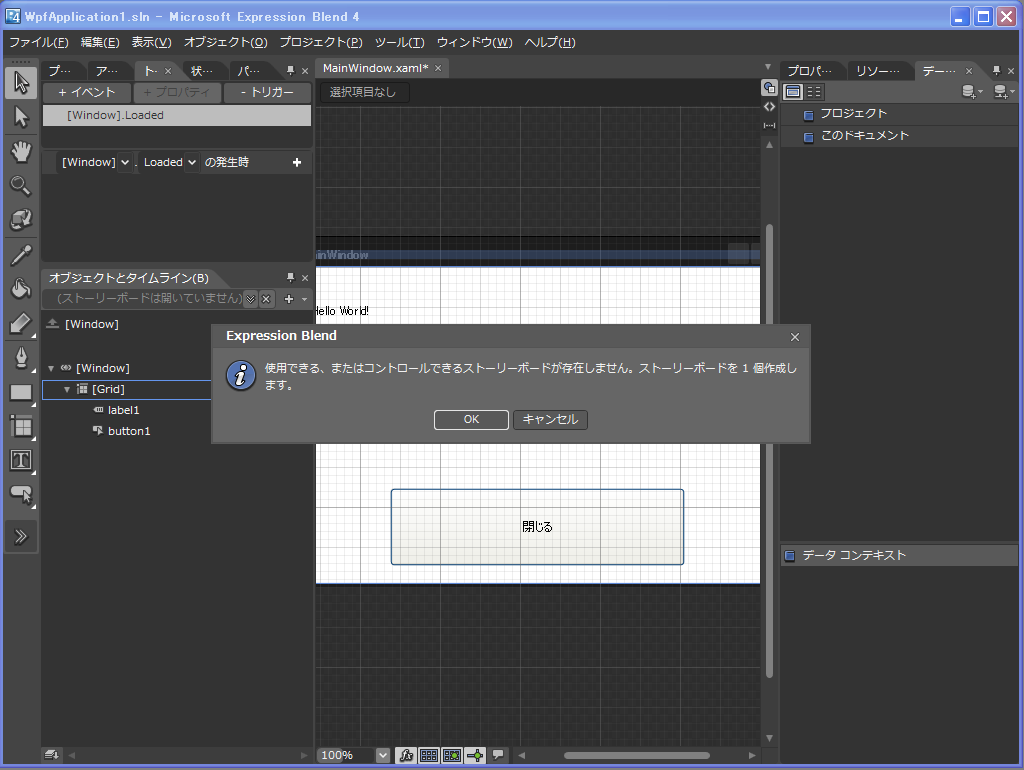Open the document tab list arrow

768,67
